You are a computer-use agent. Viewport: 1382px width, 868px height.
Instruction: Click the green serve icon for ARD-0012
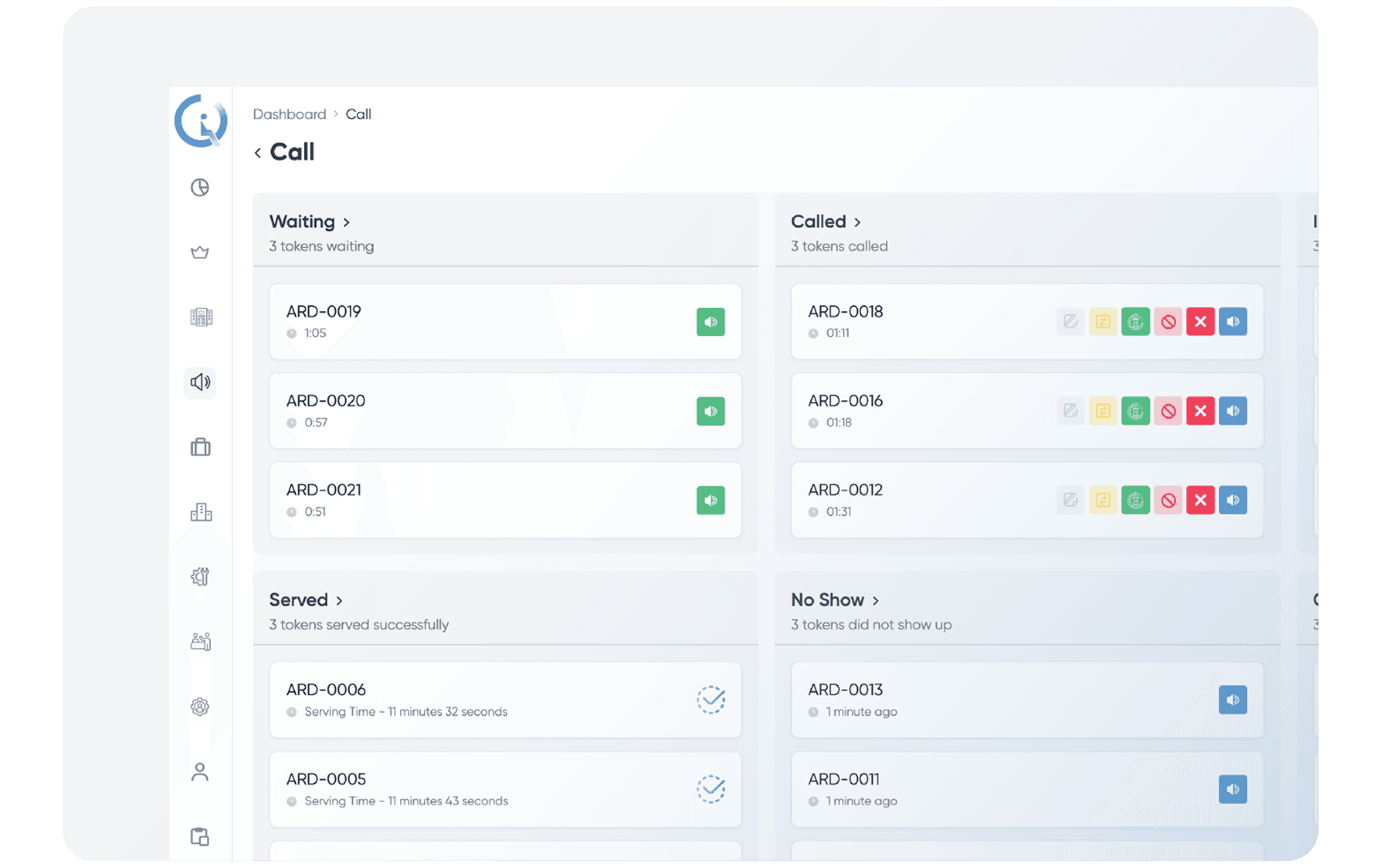point(1135,501)
